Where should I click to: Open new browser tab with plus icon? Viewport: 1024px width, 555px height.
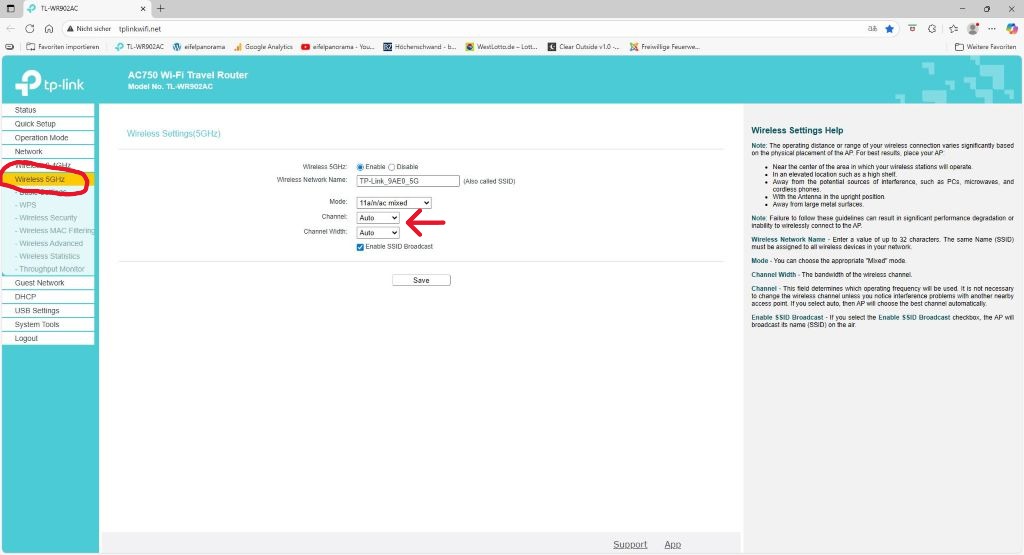pos(161,8)
